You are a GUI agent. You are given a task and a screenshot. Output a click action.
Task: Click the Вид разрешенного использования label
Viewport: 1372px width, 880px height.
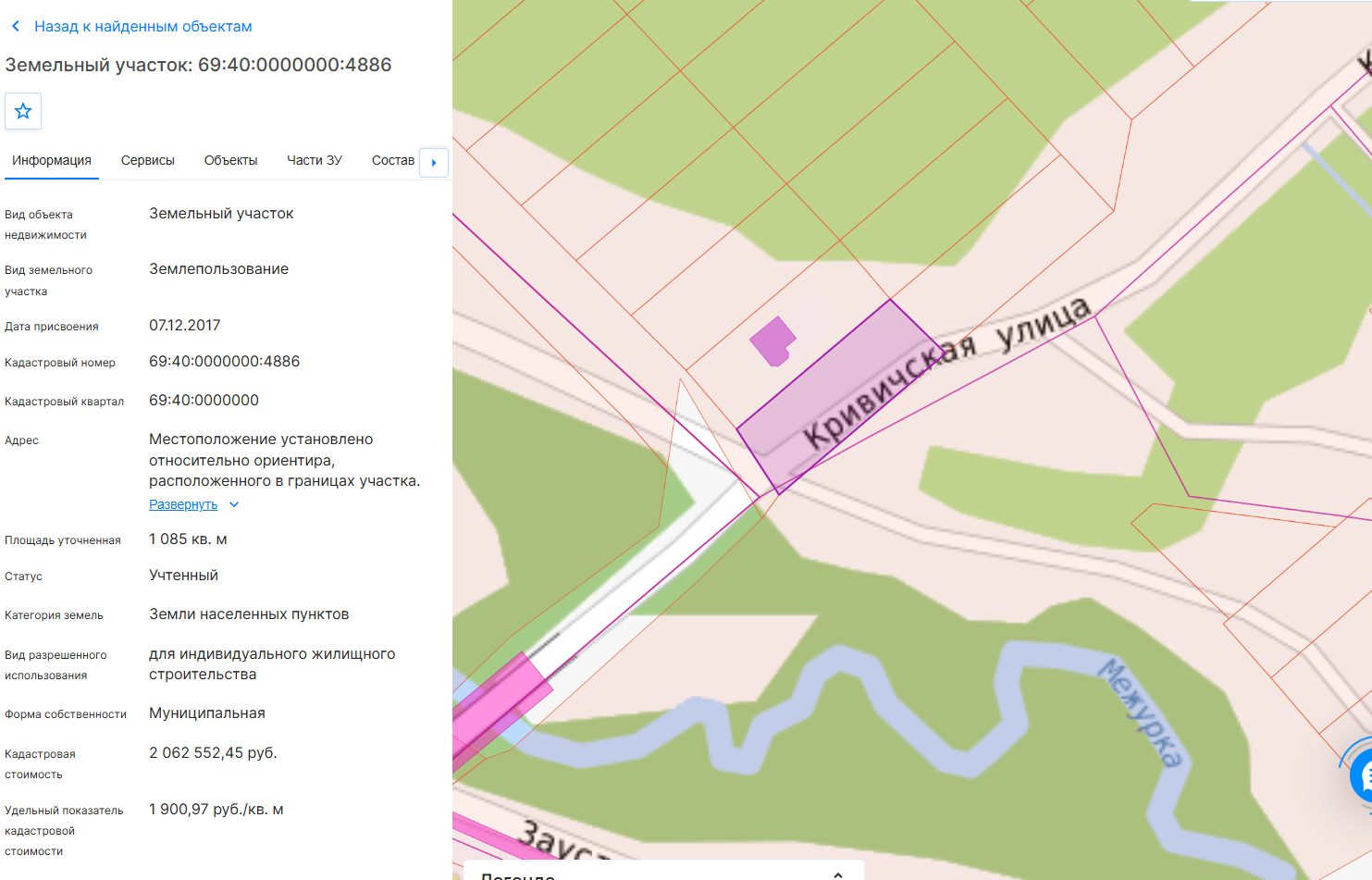[56, 665]
